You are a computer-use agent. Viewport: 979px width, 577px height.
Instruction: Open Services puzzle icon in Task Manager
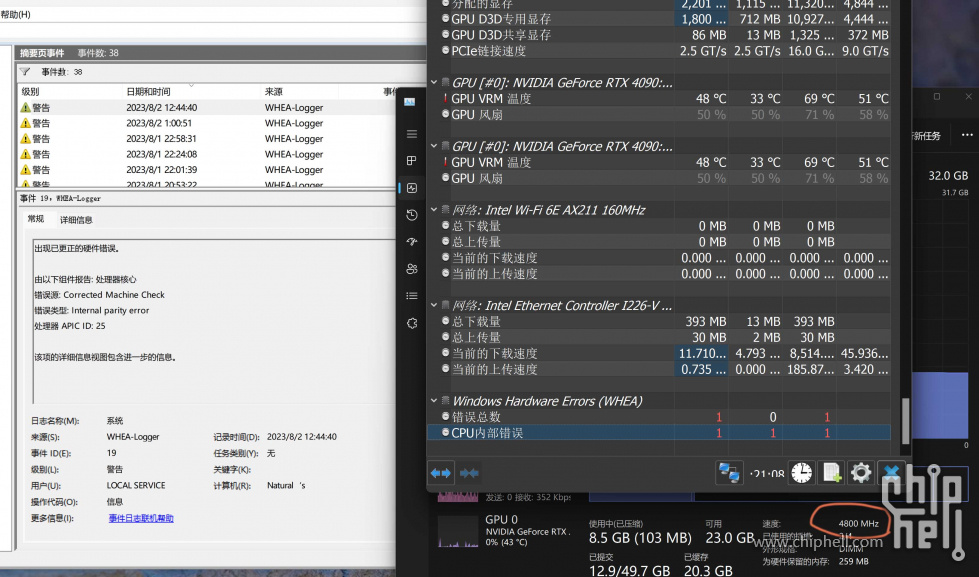411,323
